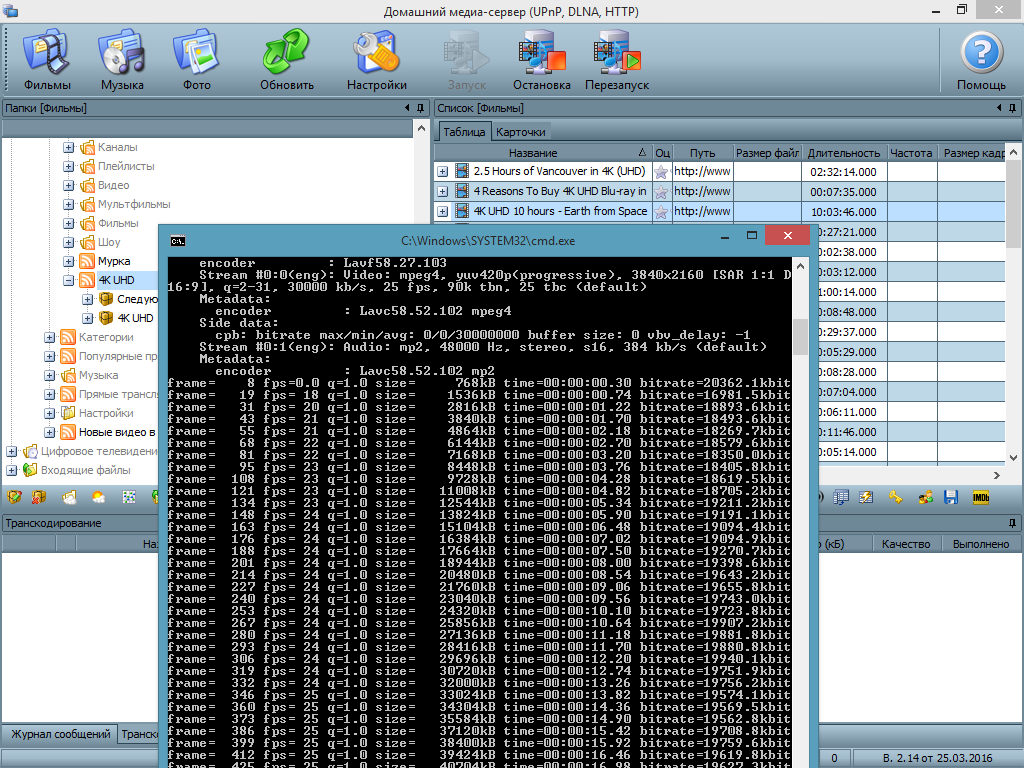Screen dimensions: 1024x768
Task: Open the Фильмы (Movies) toolbar section
Action: click(x=47, y=59)
